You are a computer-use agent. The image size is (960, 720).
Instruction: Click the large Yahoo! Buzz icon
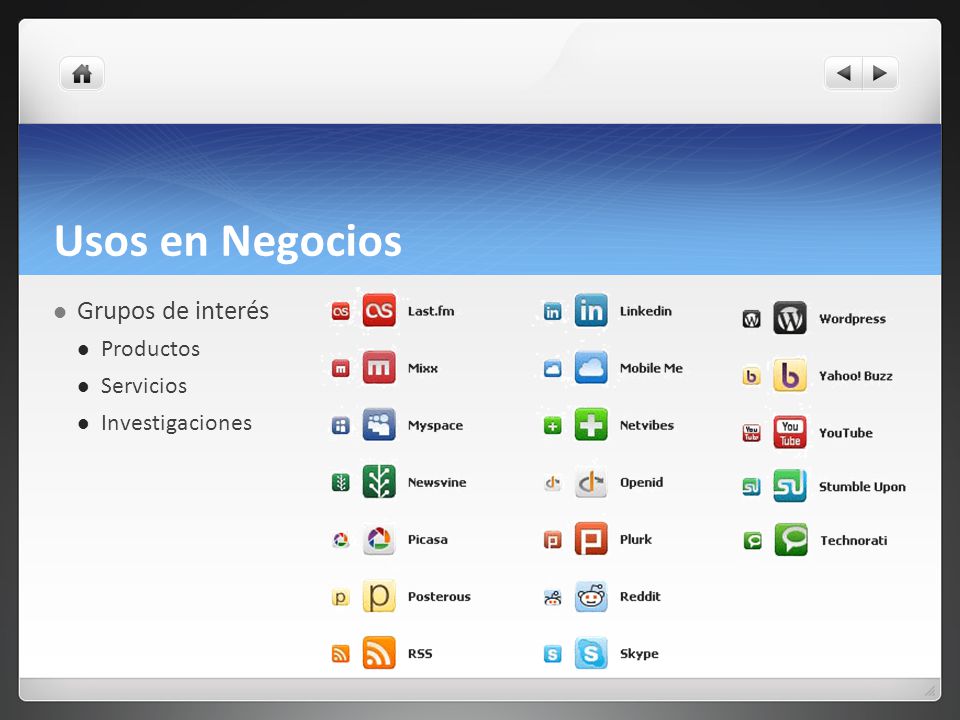(790, 375)
